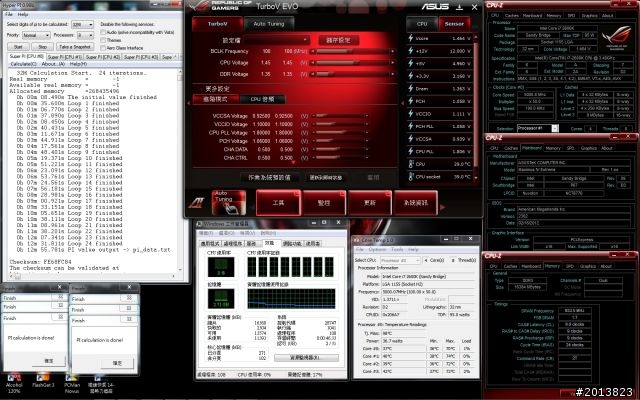
Task: Minimize TurboV EVO to tray icon
Action: (459, 7)
